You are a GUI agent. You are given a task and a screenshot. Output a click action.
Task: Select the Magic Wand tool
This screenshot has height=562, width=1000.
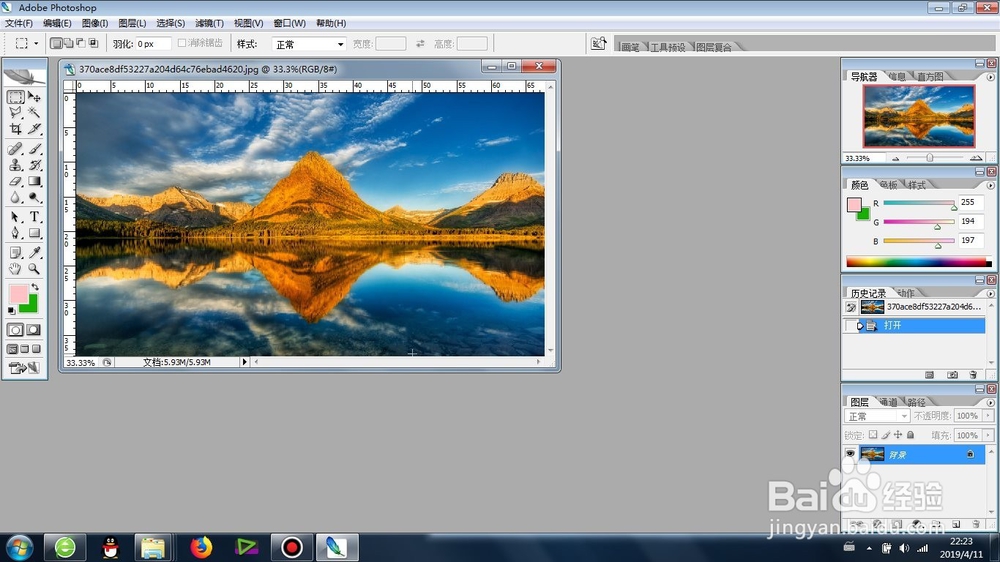pyautogui.click(x=34, y=113)
